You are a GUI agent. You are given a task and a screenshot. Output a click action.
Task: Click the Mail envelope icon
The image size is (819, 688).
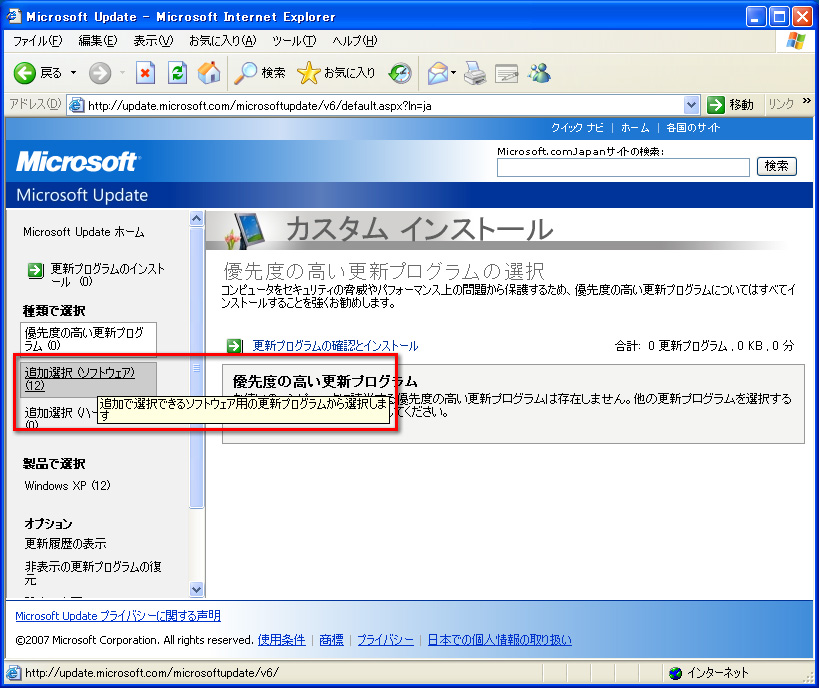(438, 73)
